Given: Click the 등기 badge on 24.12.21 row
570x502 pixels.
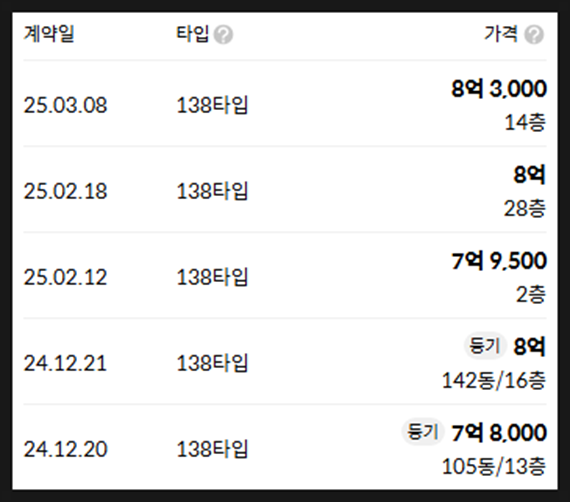Looking at the screenshot, I should [x=485, y=345].
